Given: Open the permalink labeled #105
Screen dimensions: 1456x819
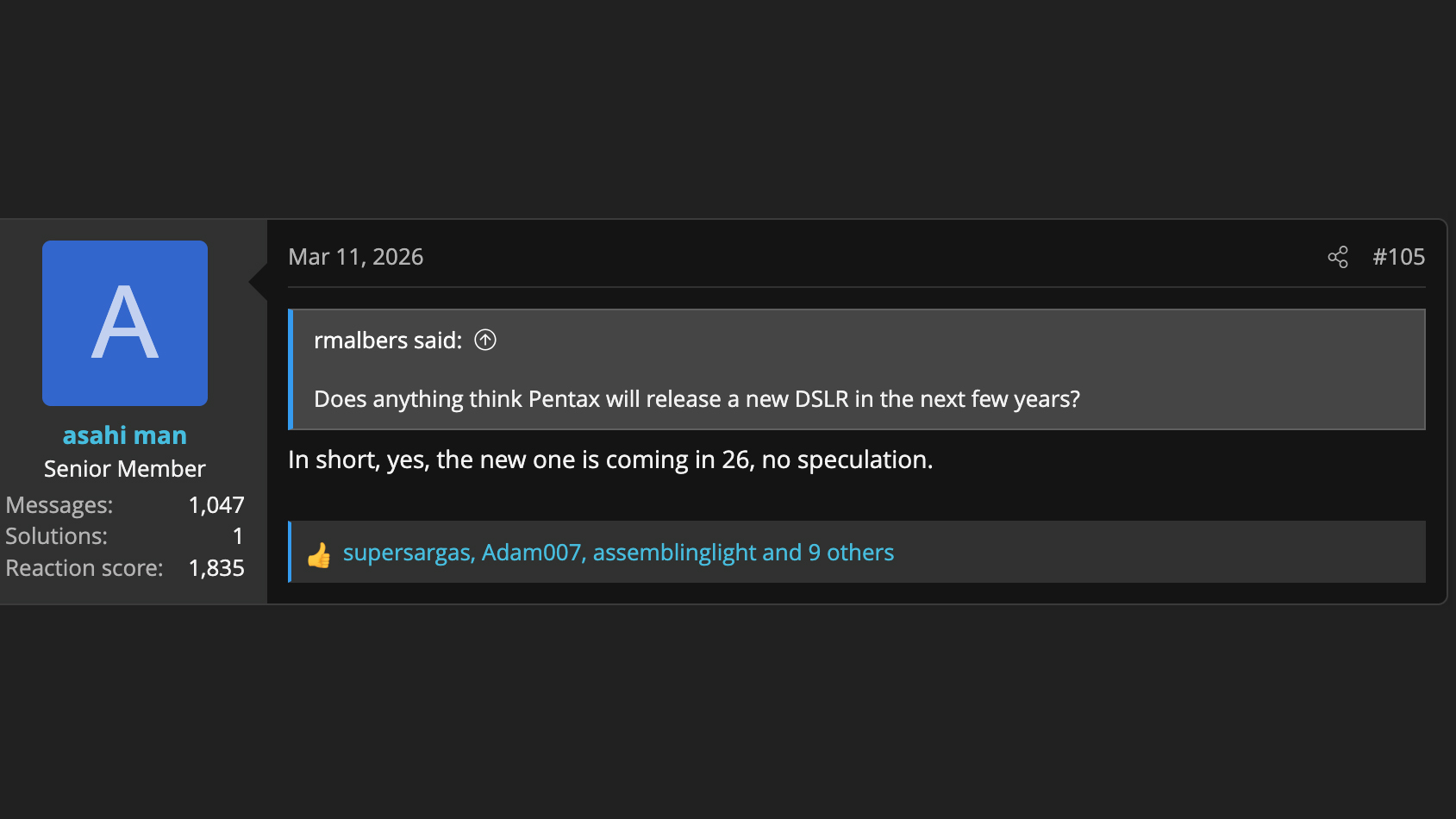Looking at the screenshot, I should 1398,256.
